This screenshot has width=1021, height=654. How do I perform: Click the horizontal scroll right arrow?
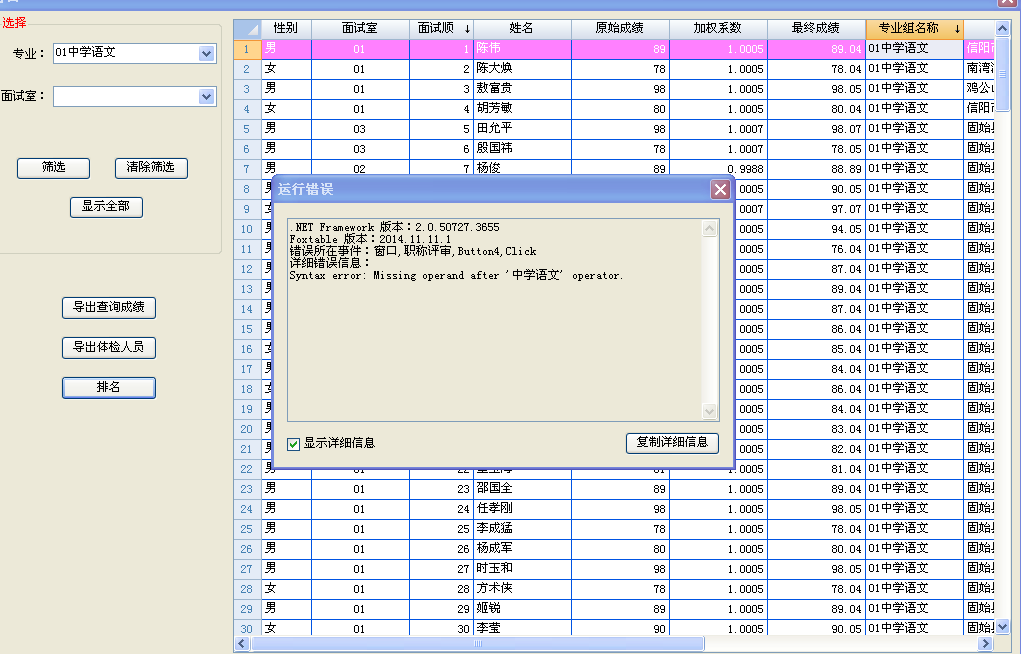(986, 644)
